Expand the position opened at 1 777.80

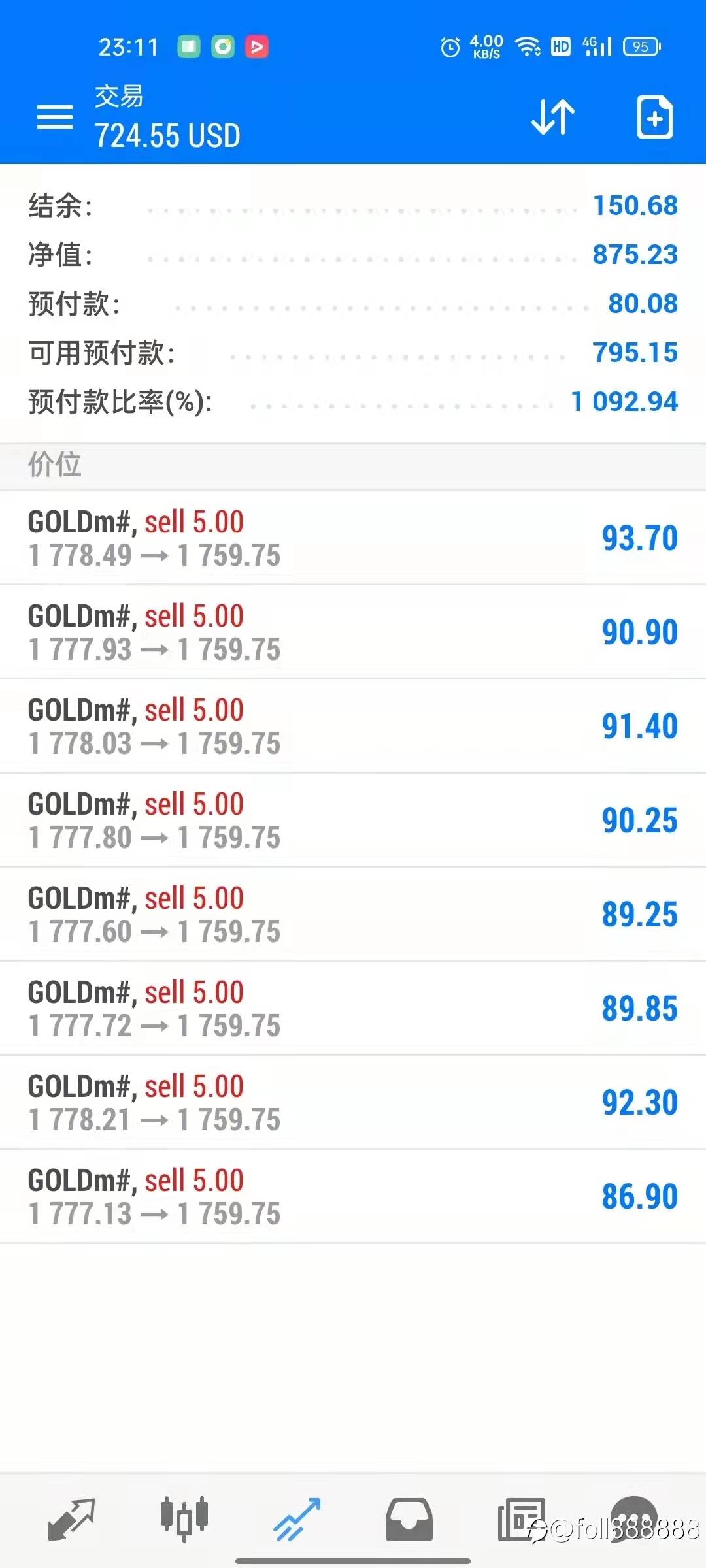[x=353, y=821]
